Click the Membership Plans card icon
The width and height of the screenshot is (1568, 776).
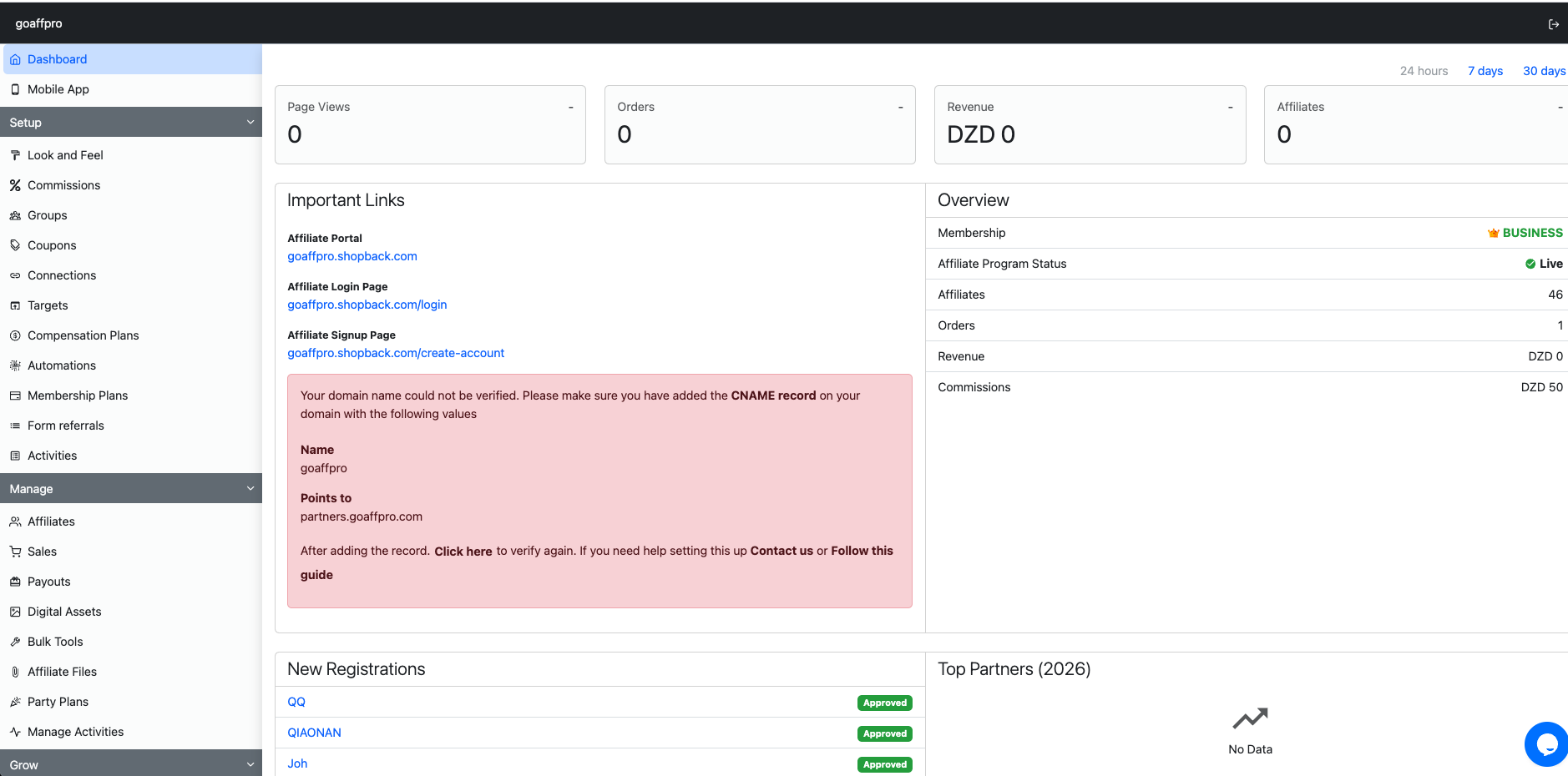pyautogui.click(x=15, y=396)
